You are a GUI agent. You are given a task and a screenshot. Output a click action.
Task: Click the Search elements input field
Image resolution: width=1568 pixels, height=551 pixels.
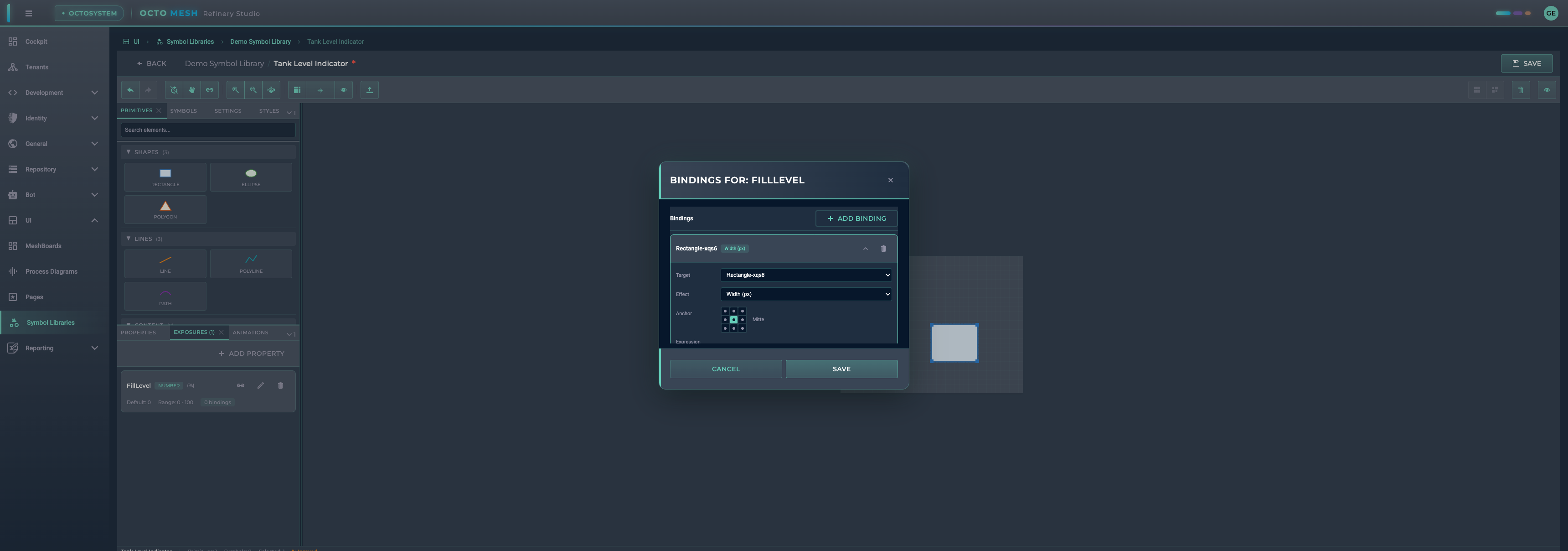[x=207, y=130]
